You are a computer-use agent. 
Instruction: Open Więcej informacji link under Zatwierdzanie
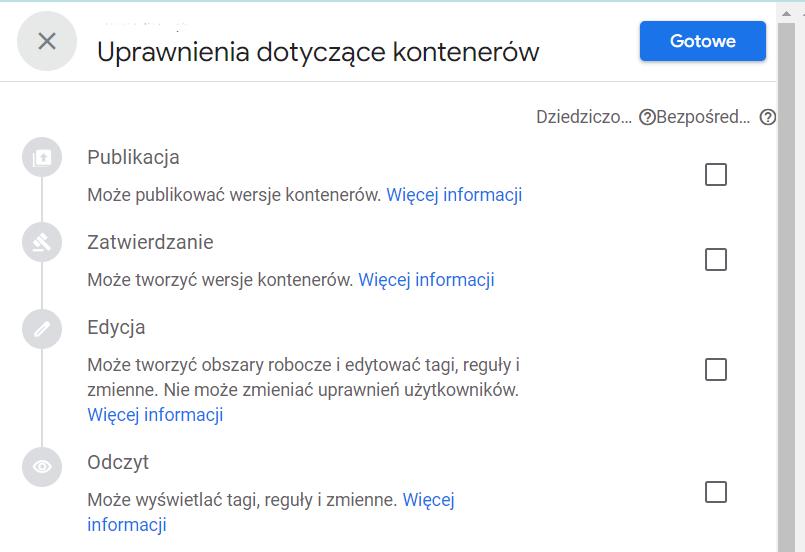[426, 280]
